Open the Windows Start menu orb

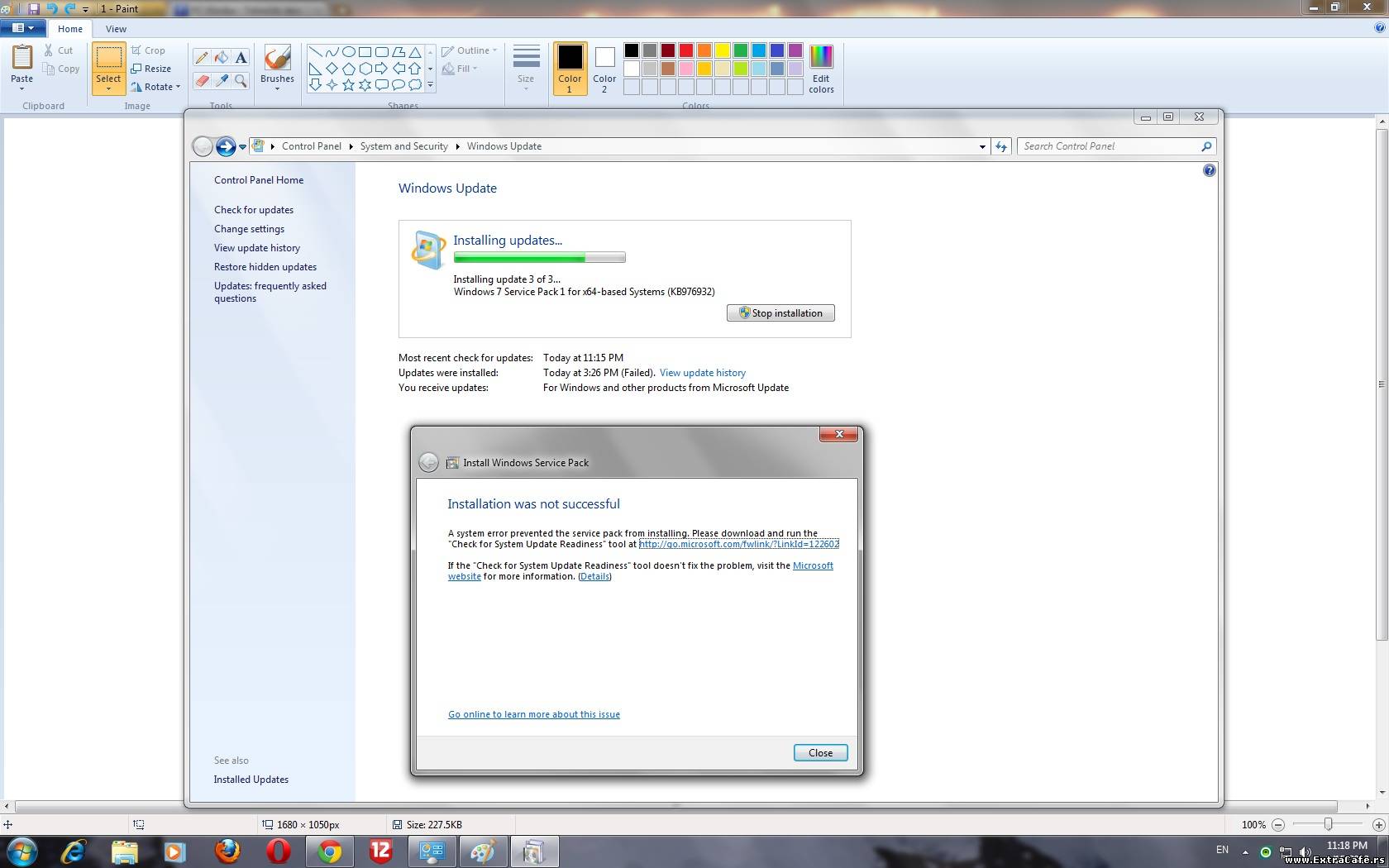(x=22, y=851)
